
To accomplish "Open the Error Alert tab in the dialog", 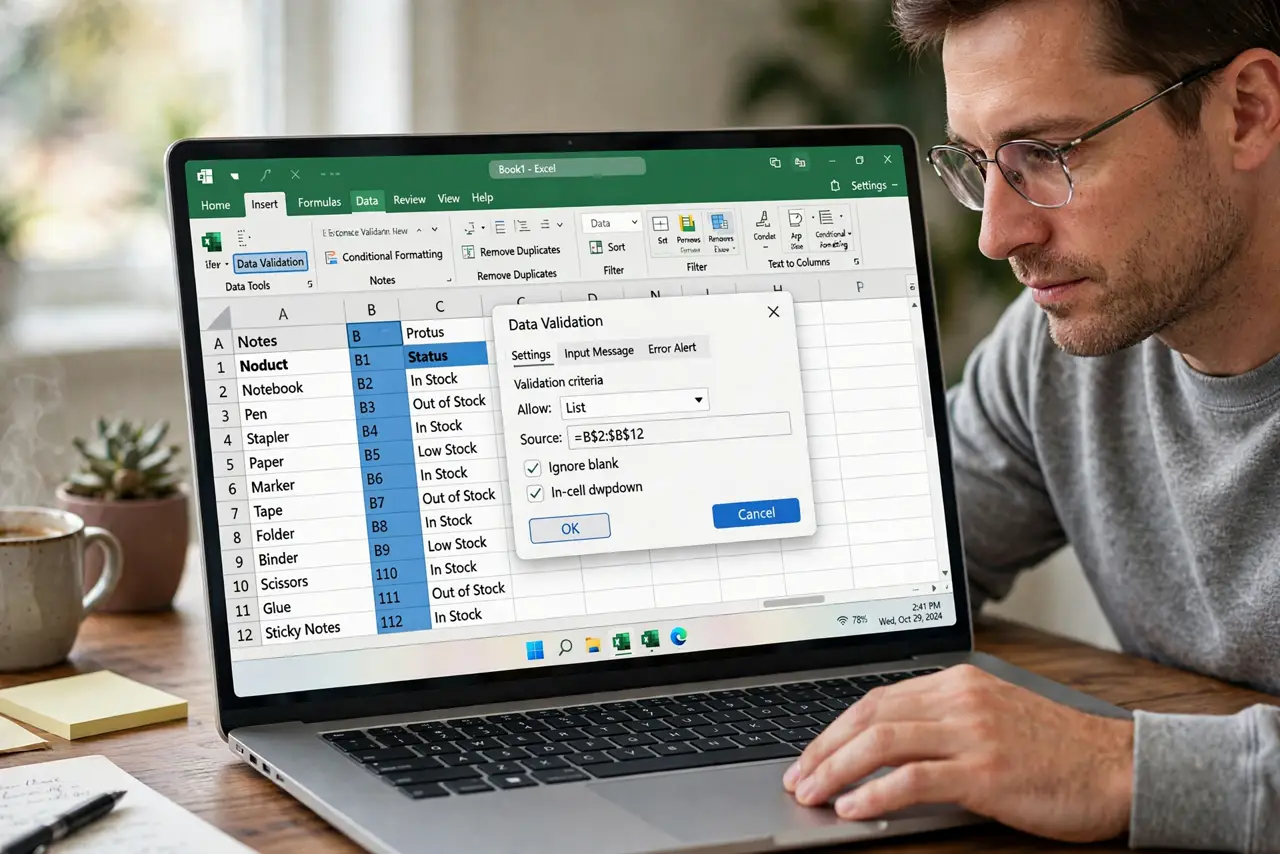I will 672,349.
